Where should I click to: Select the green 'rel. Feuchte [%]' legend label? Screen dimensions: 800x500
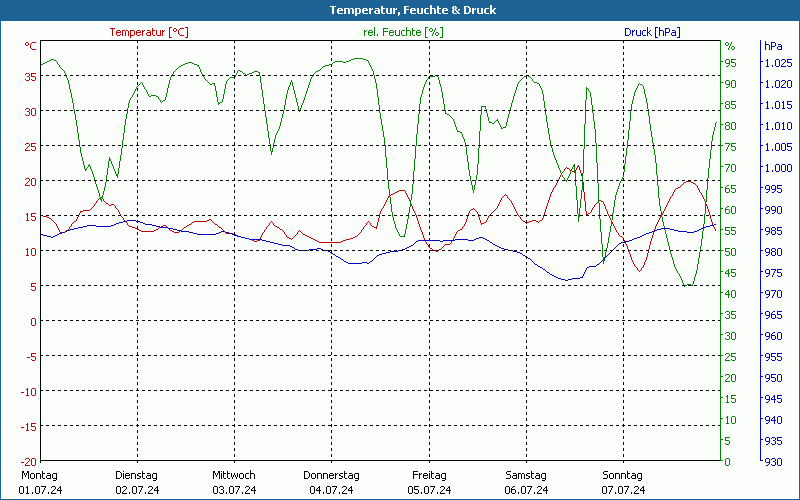[x=403, y=32]
